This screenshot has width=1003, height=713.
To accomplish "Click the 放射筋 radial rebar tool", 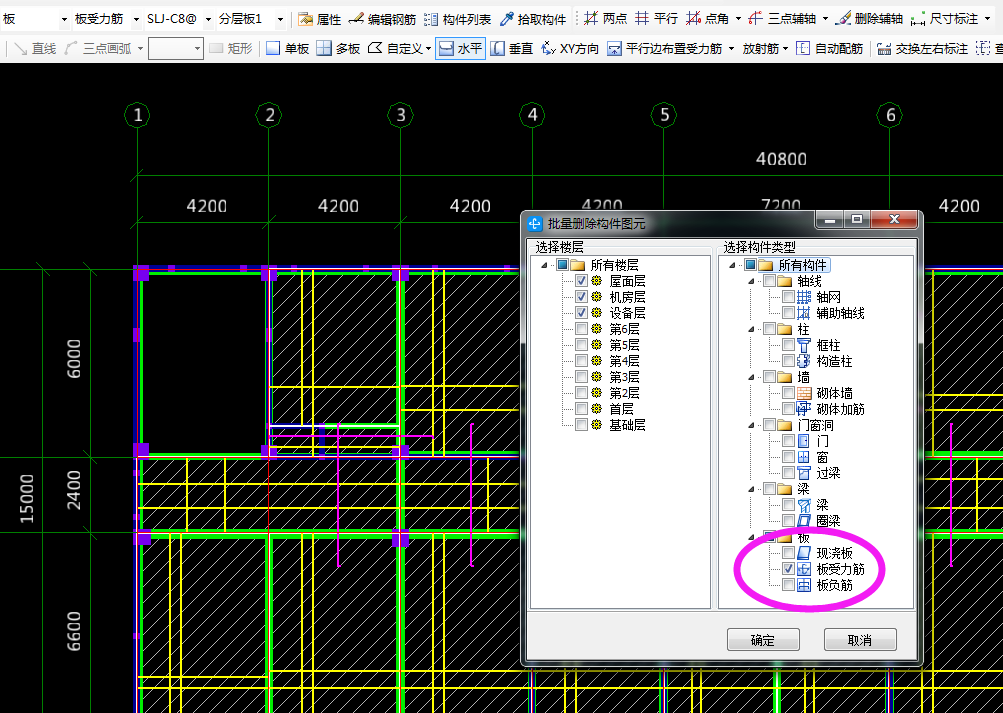I will tap(761, 49).
